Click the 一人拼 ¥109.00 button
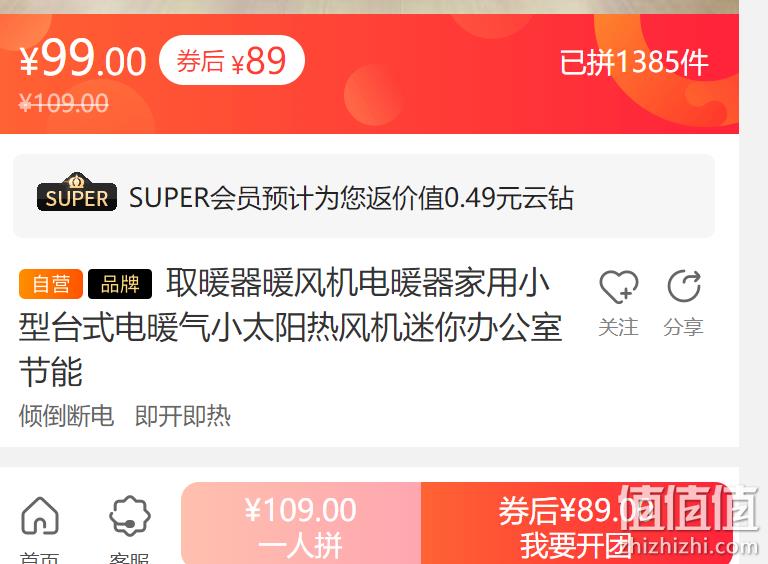 click(301, 524)
